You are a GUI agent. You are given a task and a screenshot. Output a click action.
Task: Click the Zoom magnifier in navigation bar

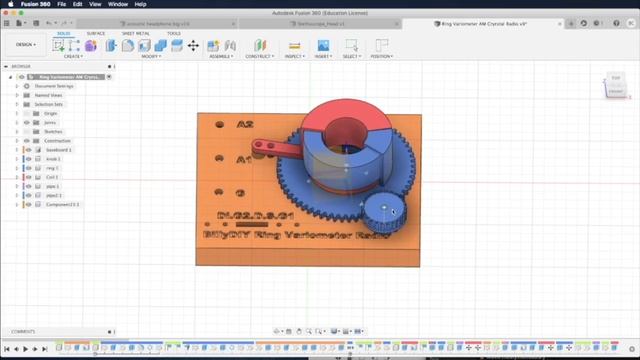(x=309, y=331)
